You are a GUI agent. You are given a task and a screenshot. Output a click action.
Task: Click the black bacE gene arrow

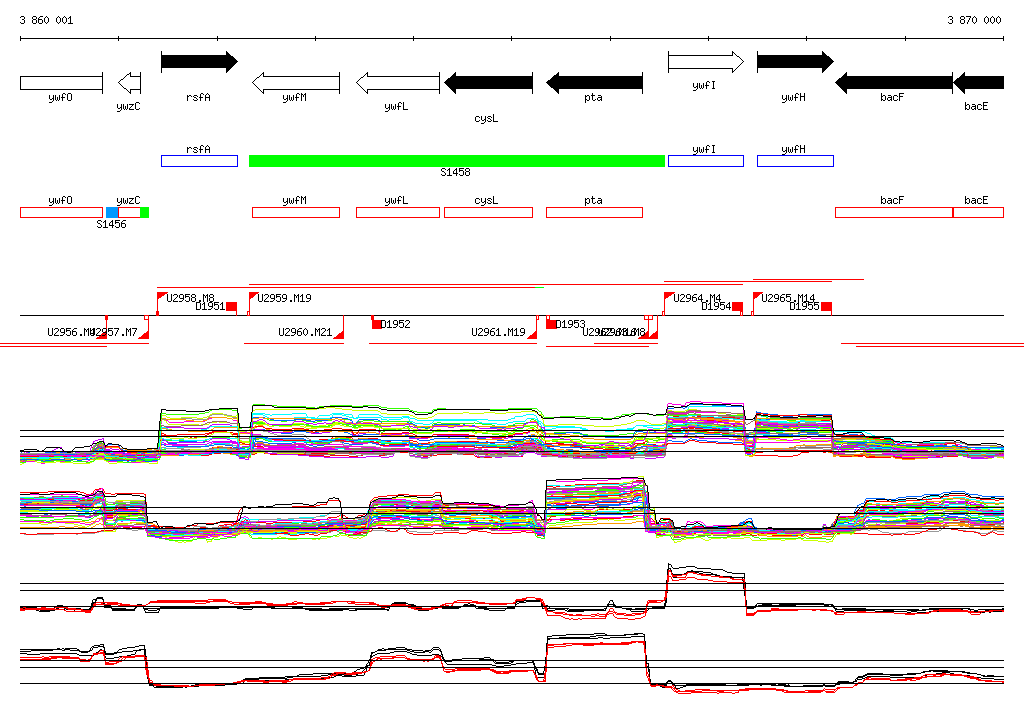(978, 83)
